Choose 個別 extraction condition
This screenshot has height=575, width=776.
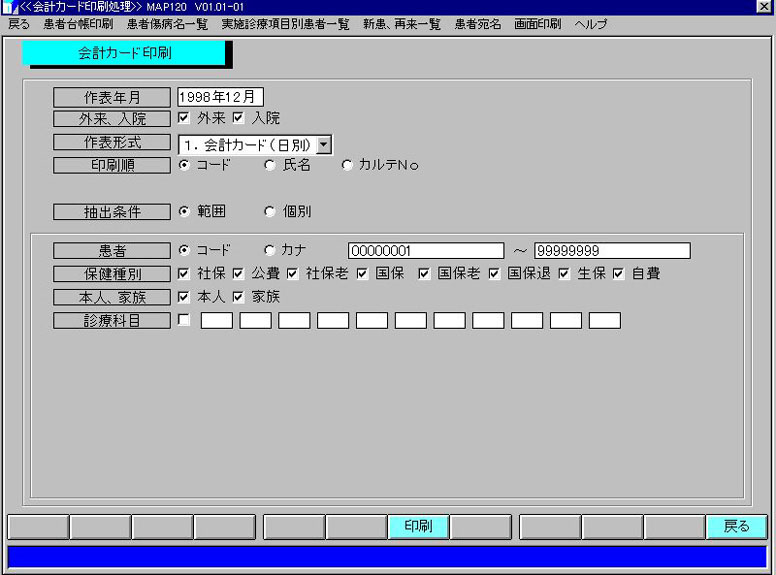[x=270, y=212]
